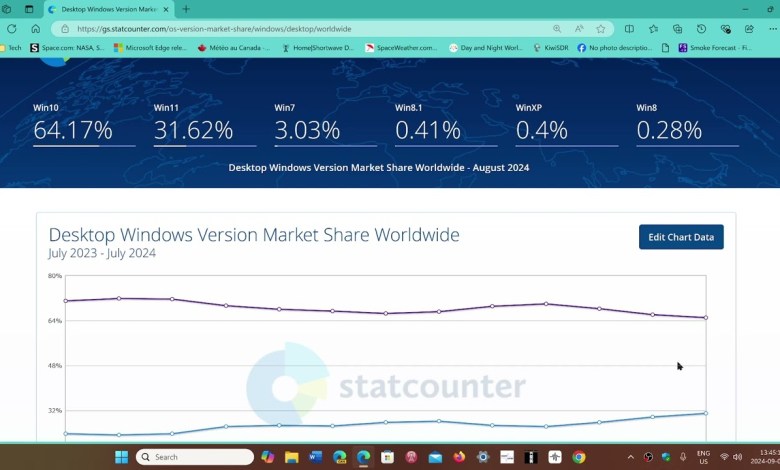This screenshot has width=780, height=470.
Task: Click the Edit Chart Data button
Action: pos(681,237)
